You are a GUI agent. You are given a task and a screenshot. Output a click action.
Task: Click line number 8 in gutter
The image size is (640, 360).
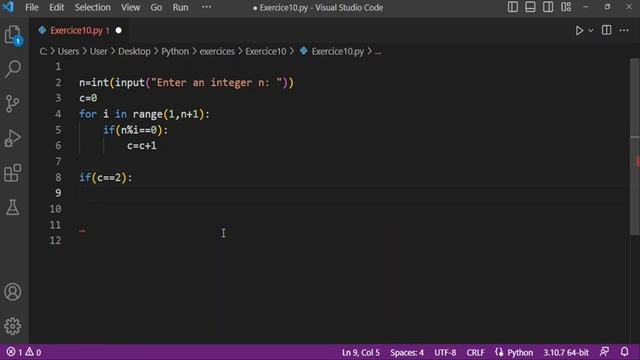(58, 178)
